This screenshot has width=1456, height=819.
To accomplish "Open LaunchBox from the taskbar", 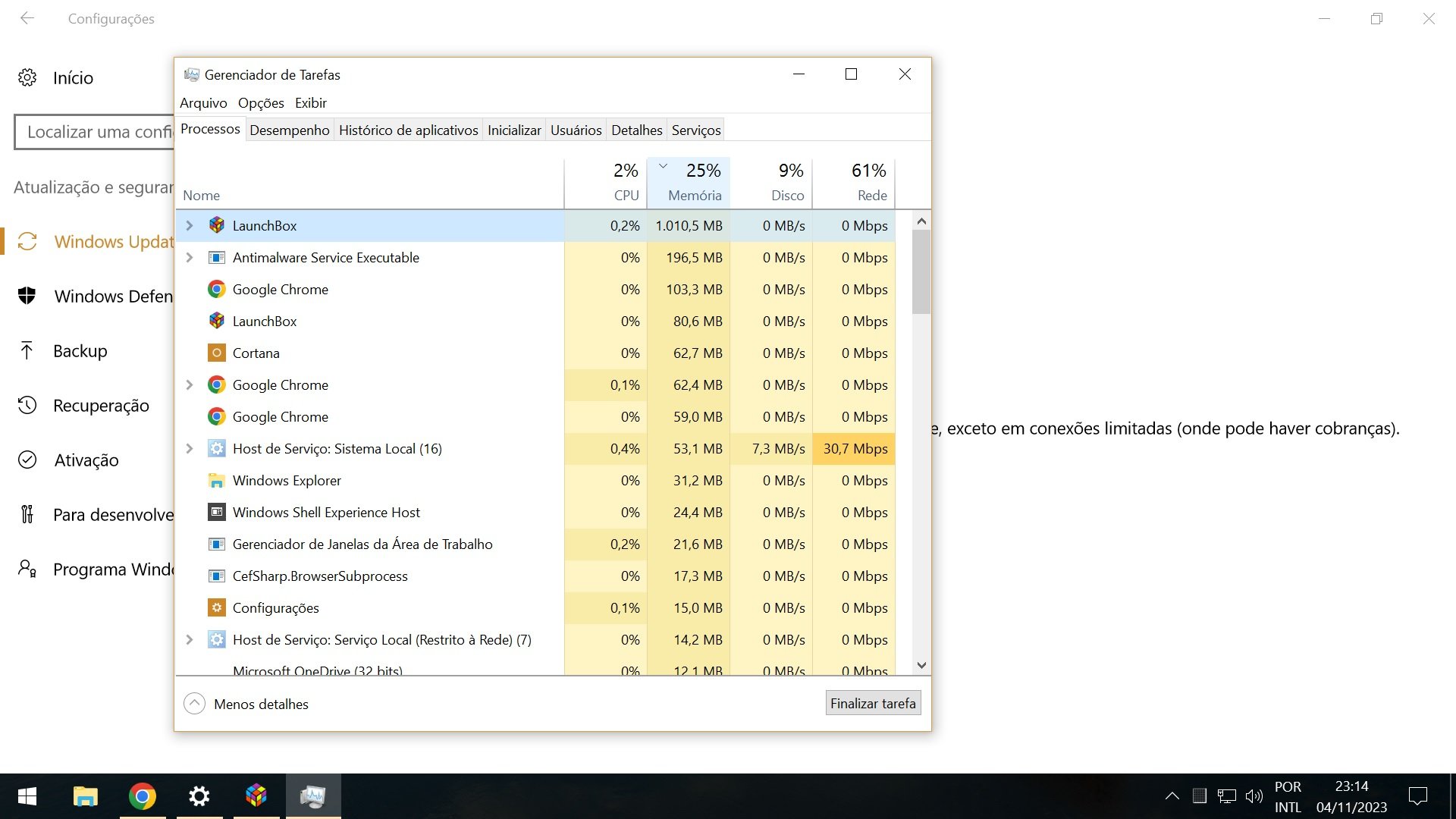I will pyautogui.click(x=256, y=796).
